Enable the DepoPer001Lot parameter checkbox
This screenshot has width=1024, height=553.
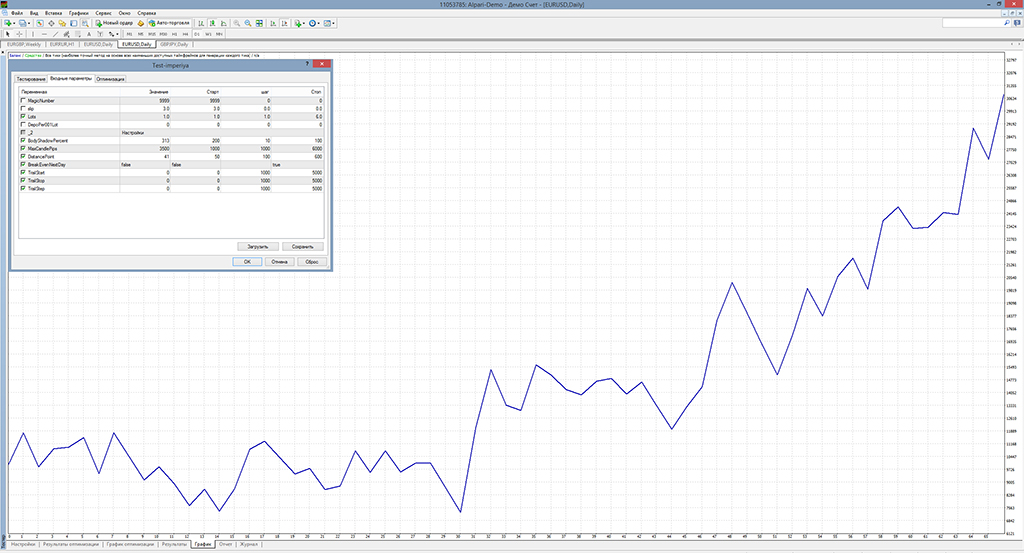(x=23, y=124)
